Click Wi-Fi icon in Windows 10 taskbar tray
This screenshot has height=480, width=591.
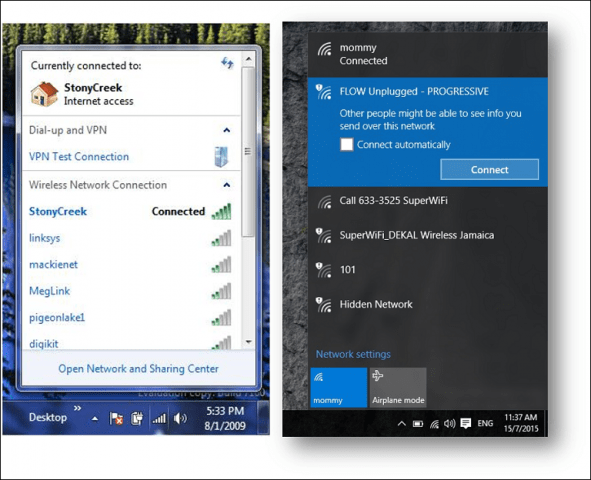(x=434, y=424)
